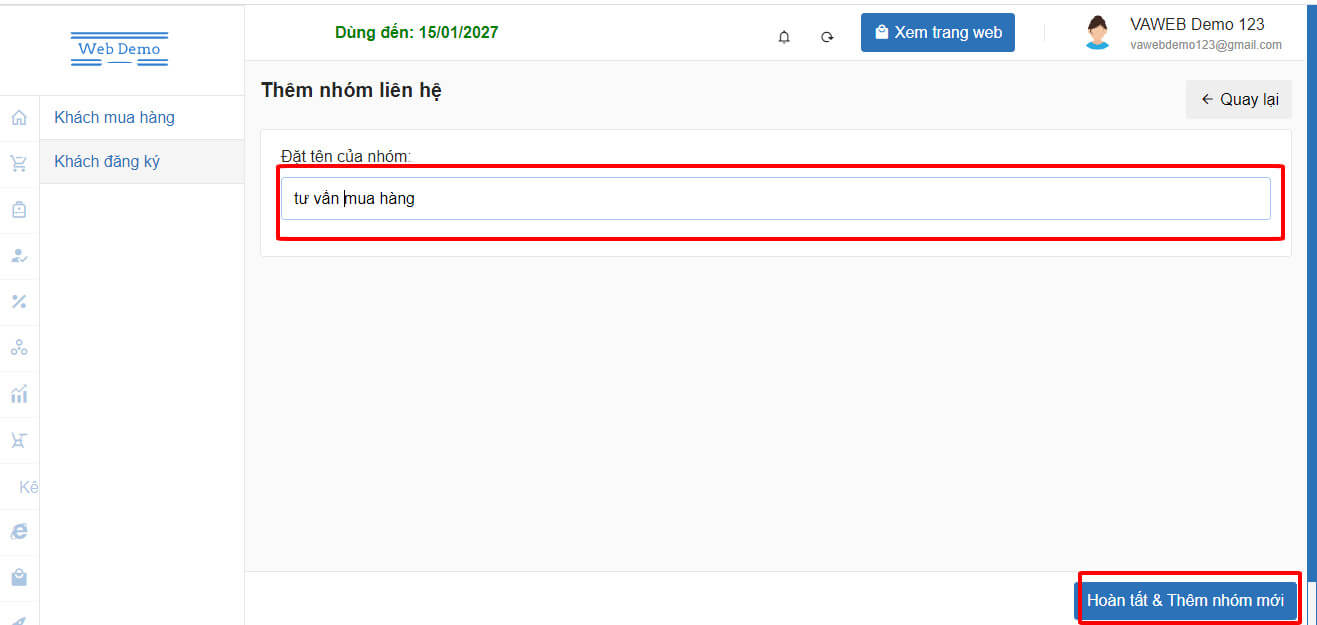Click the notification bell icon
The image size is (1317, 625).
784,37
